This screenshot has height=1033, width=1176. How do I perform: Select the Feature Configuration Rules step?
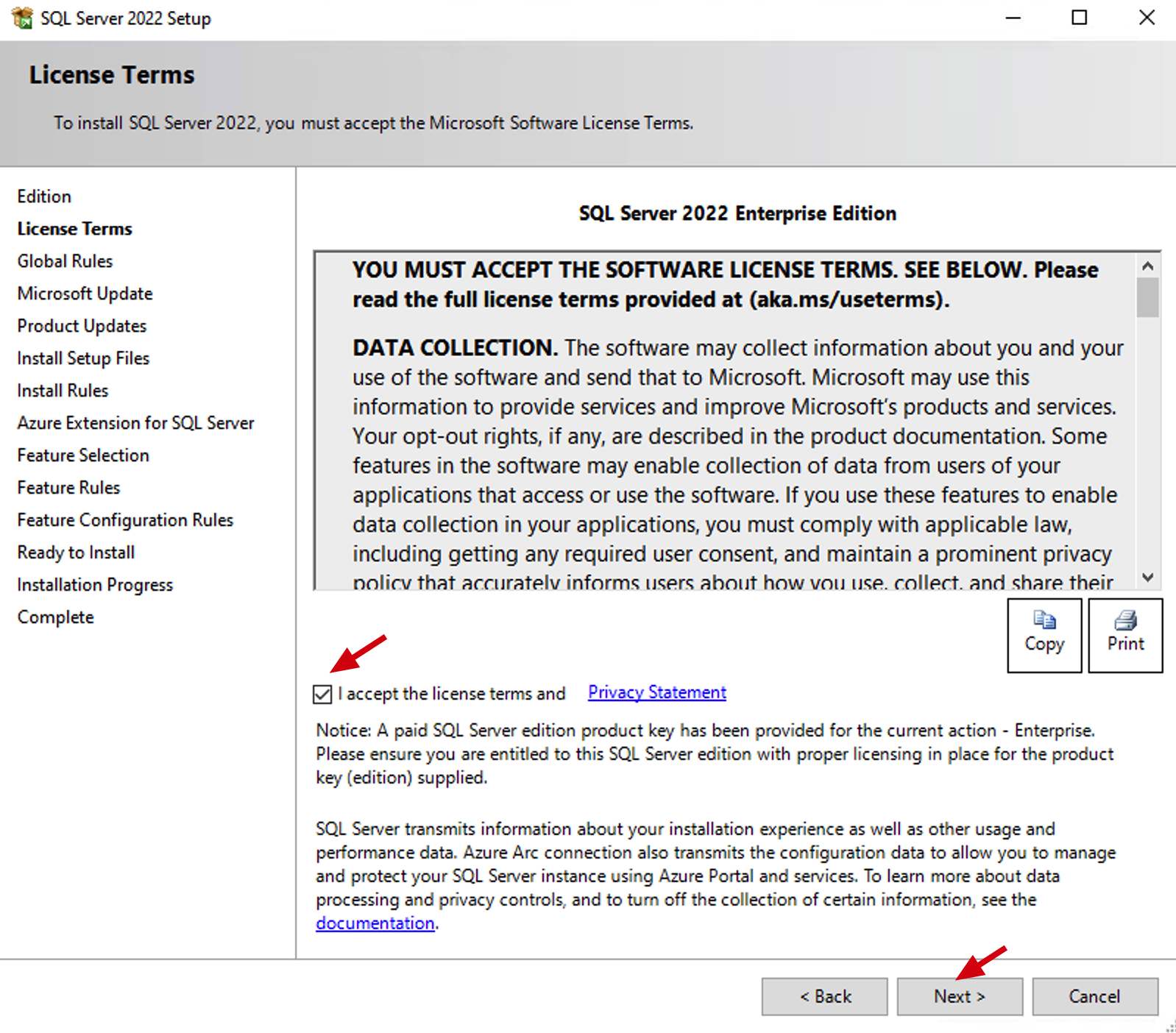(125, 520)
